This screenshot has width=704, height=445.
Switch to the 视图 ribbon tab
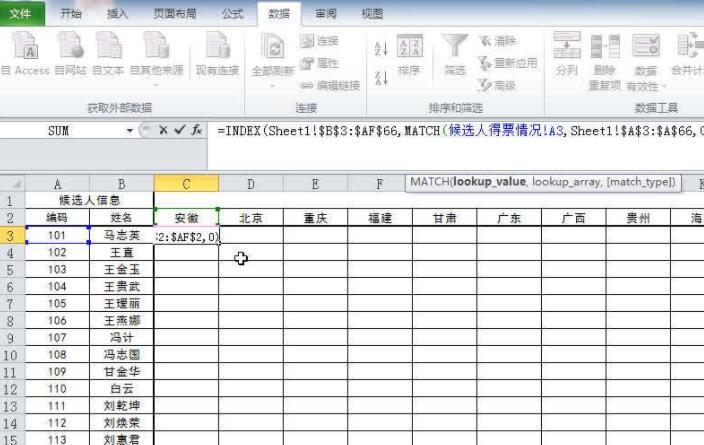(372, 14)
